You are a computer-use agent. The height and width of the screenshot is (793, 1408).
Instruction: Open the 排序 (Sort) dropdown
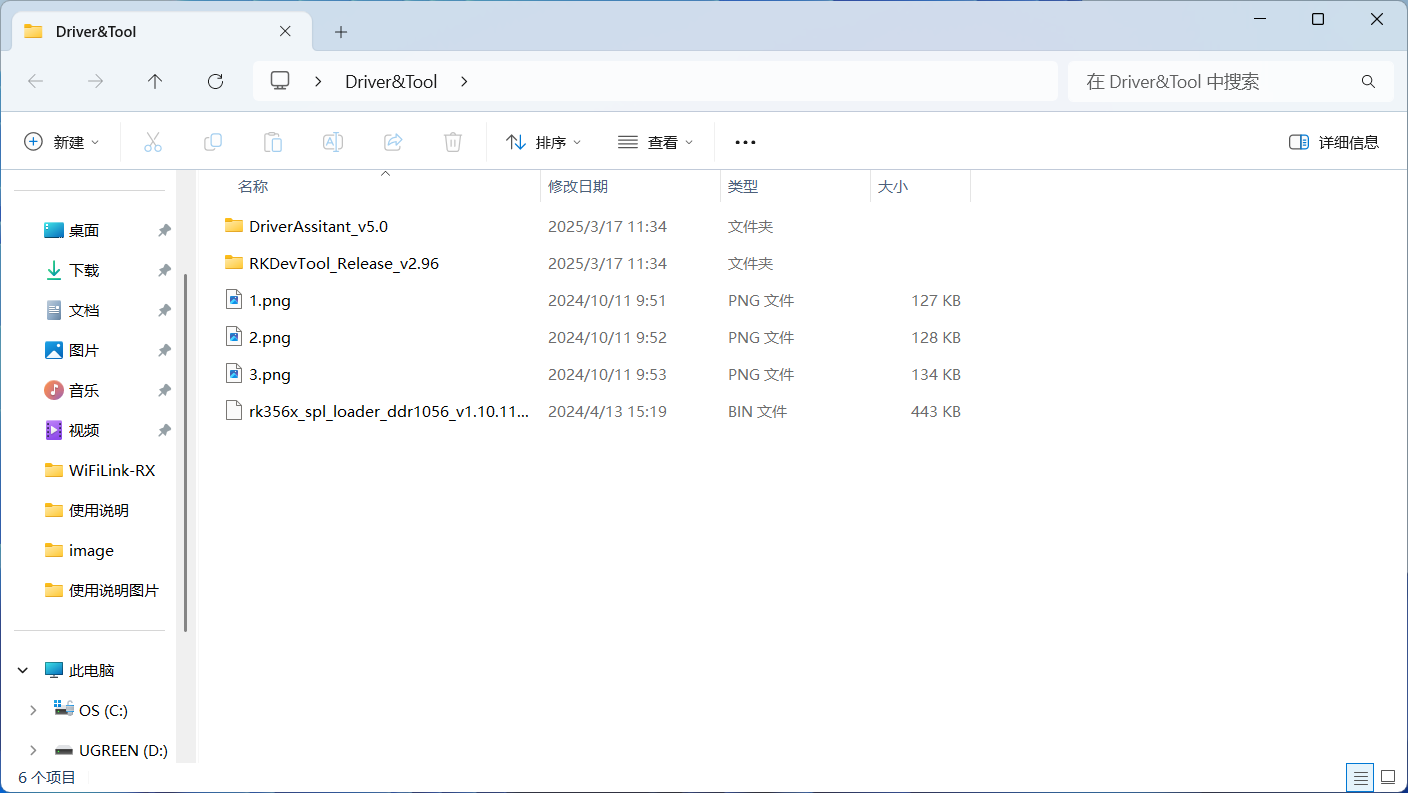click(544, 142)
